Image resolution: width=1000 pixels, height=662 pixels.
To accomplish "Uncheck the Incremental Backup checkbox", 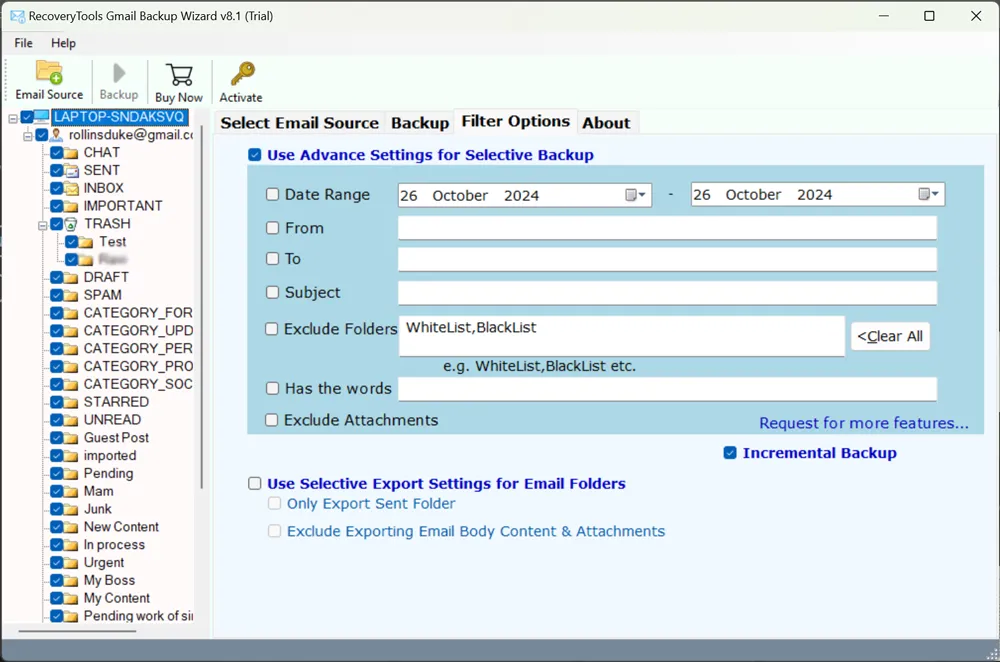I will (730, 453).
